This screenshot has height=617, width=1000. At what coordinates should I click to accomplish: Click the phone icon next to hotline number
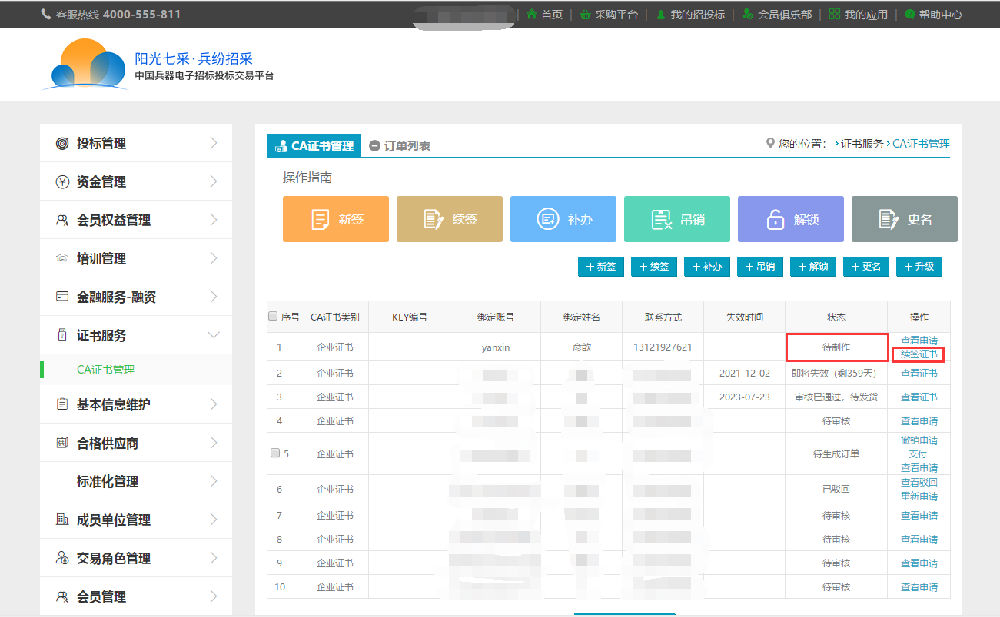[46, 14]
